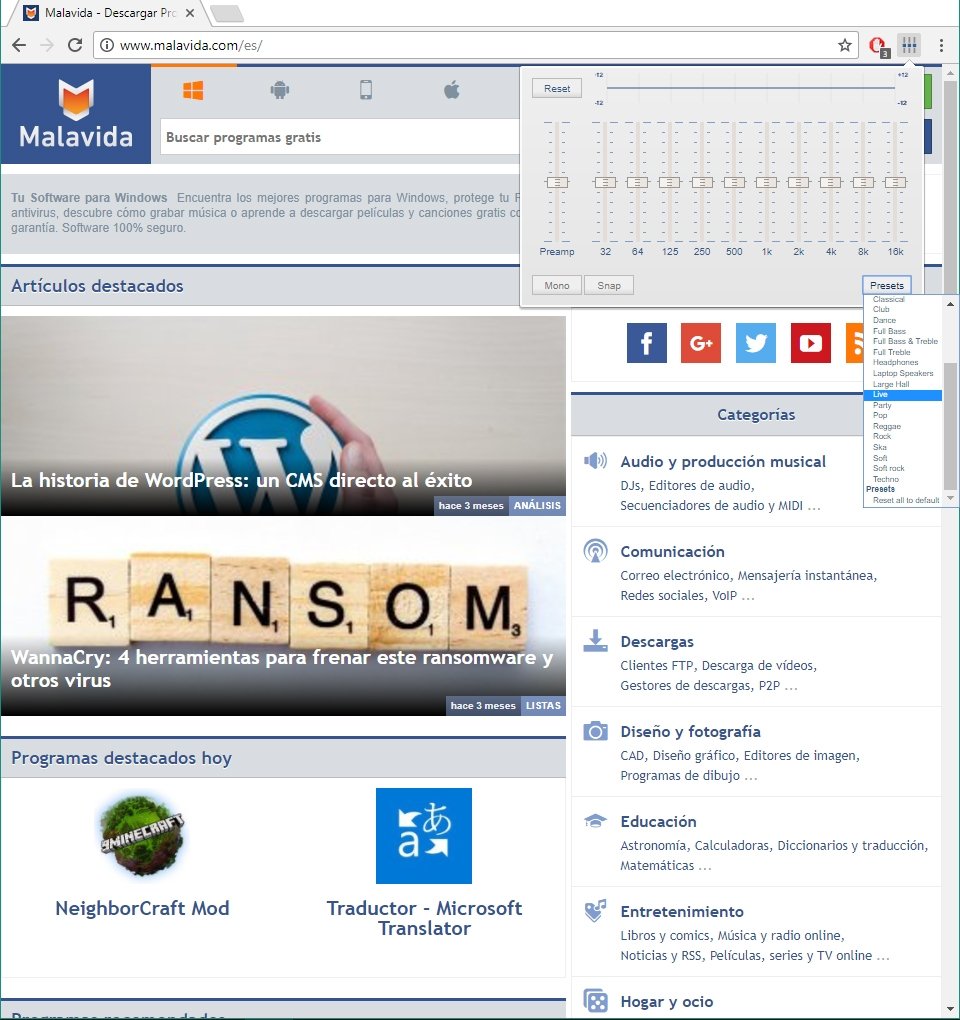The height and width of the screenshot is (1020, 960).
Task: Open the Descargas category link
Action: click(657, 641)
